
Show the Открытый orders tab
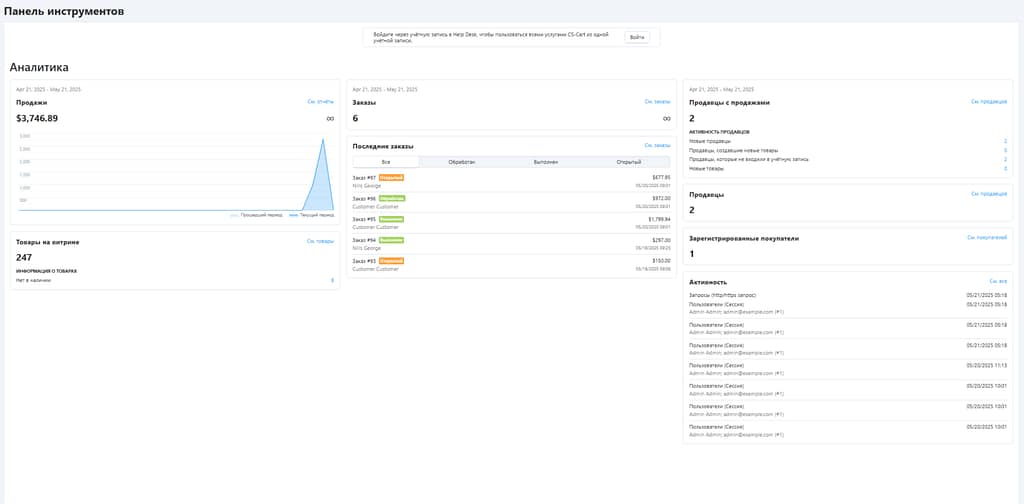[x=628, y=161]
